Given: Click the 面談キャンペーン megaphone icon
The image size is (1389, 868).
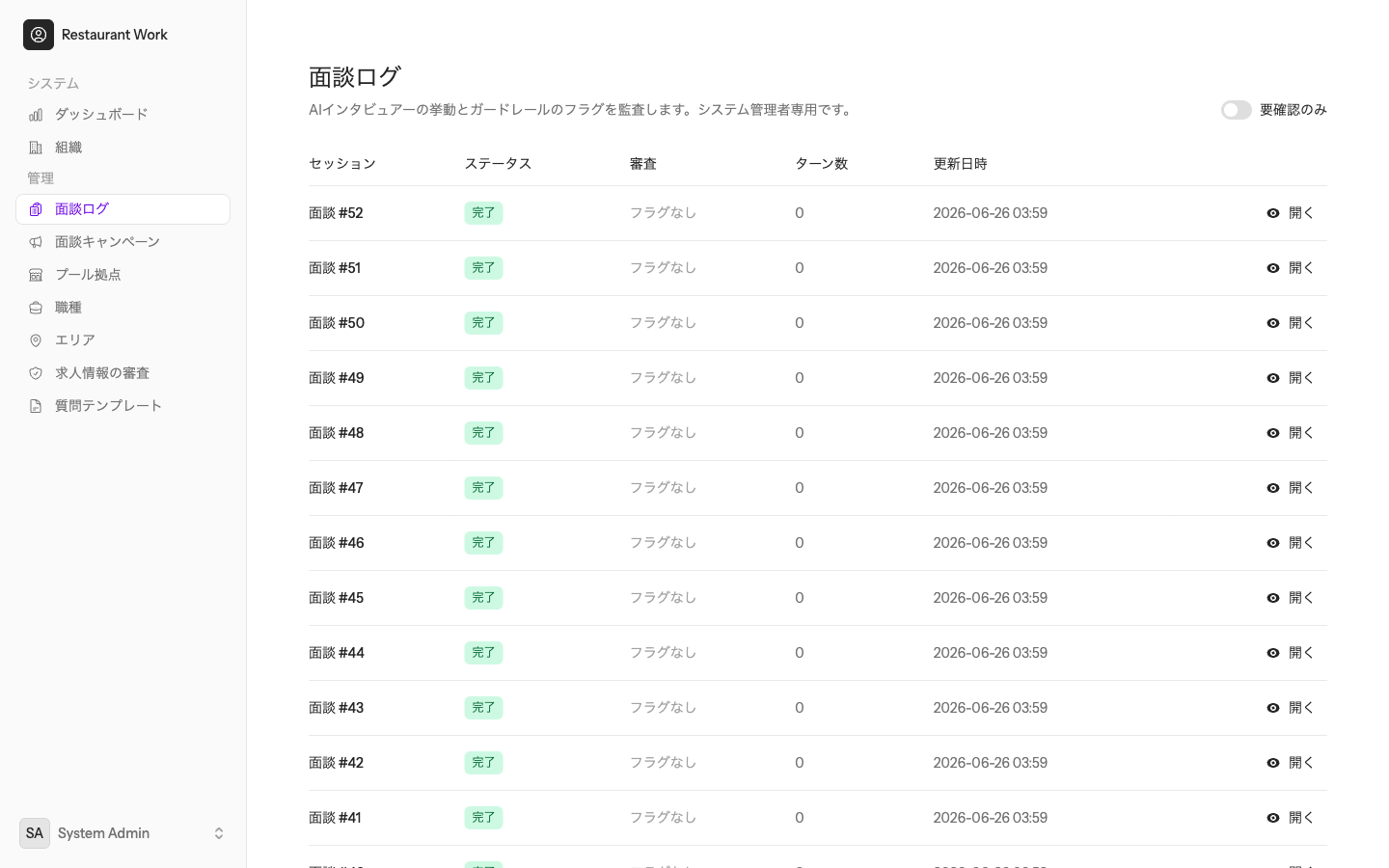Looking at the screenshot, I should [x=36, y=242].
